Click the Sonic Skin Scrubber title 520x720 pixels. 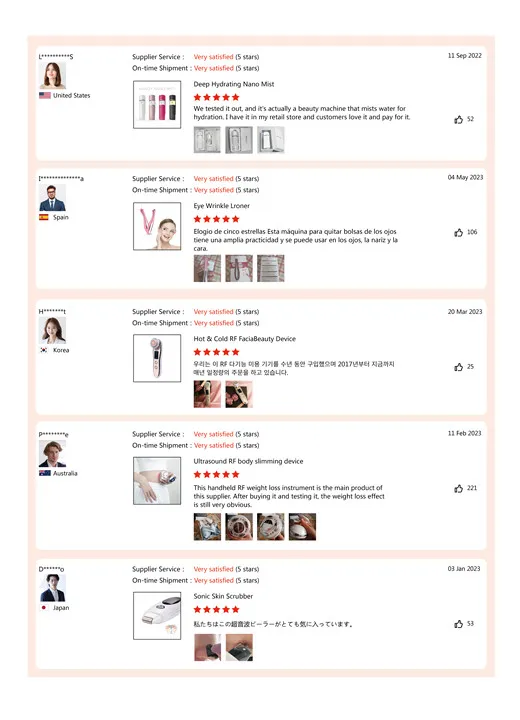tap(223, 596)
